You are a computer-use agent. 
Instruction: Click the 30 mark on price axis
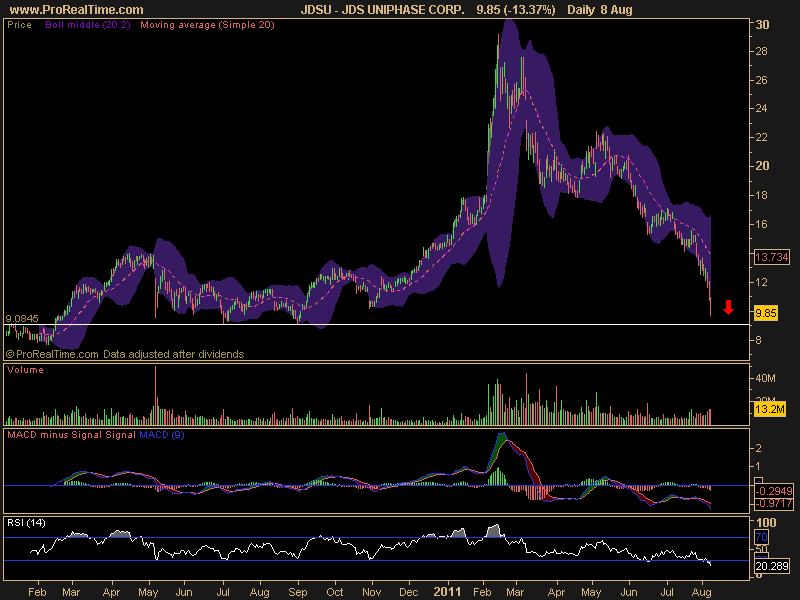tap(762, 25)
